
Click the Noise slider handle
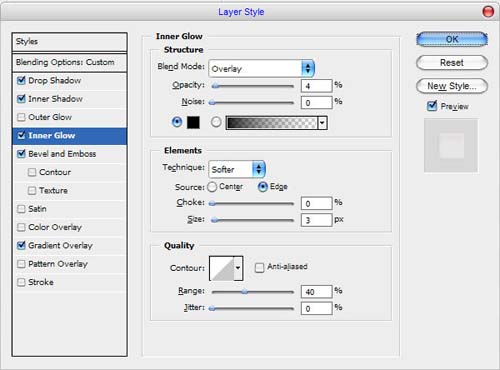coord(212,103)
